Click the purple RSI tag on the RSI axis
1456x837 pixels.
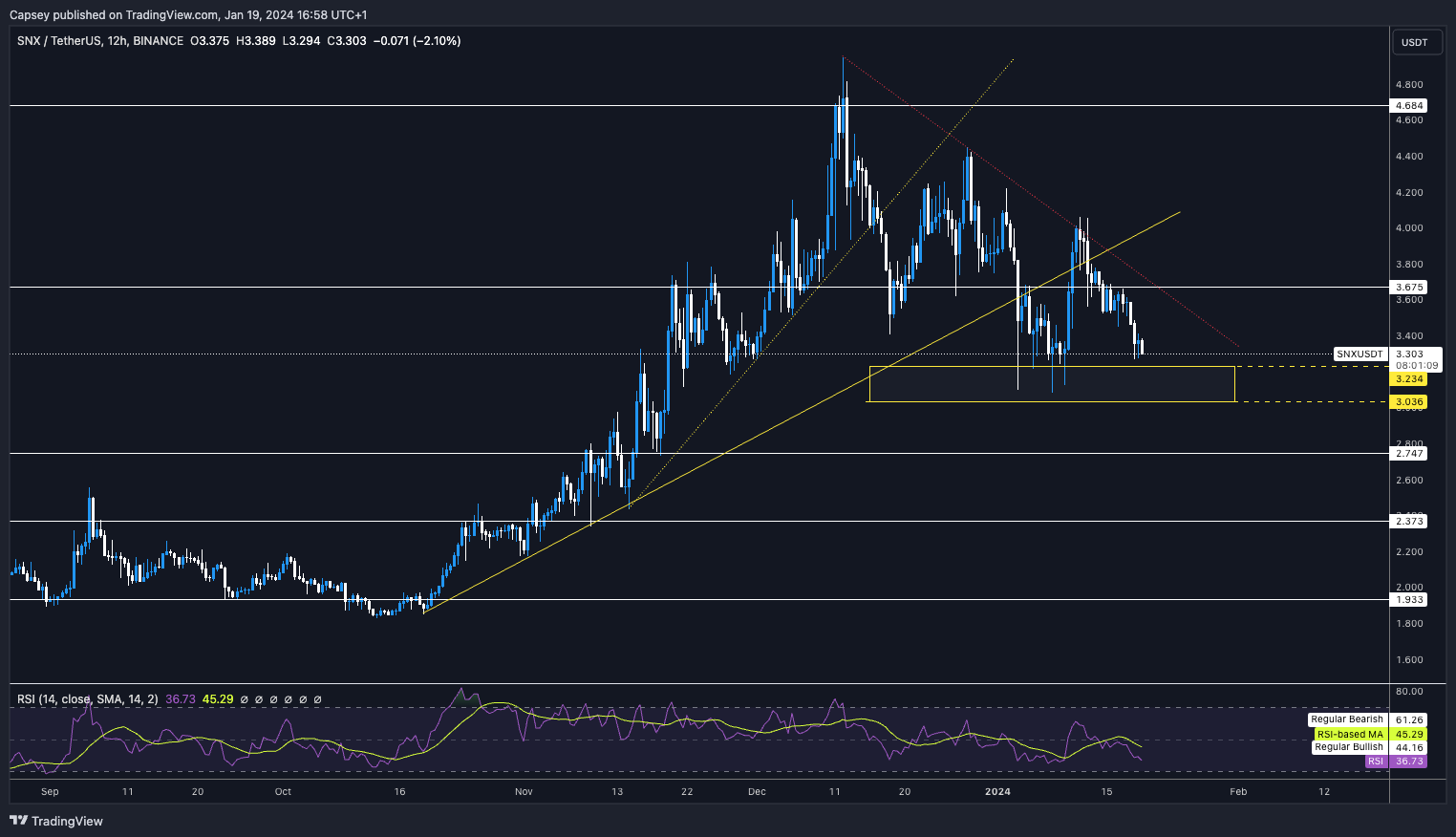click(x=1376, y=762)
